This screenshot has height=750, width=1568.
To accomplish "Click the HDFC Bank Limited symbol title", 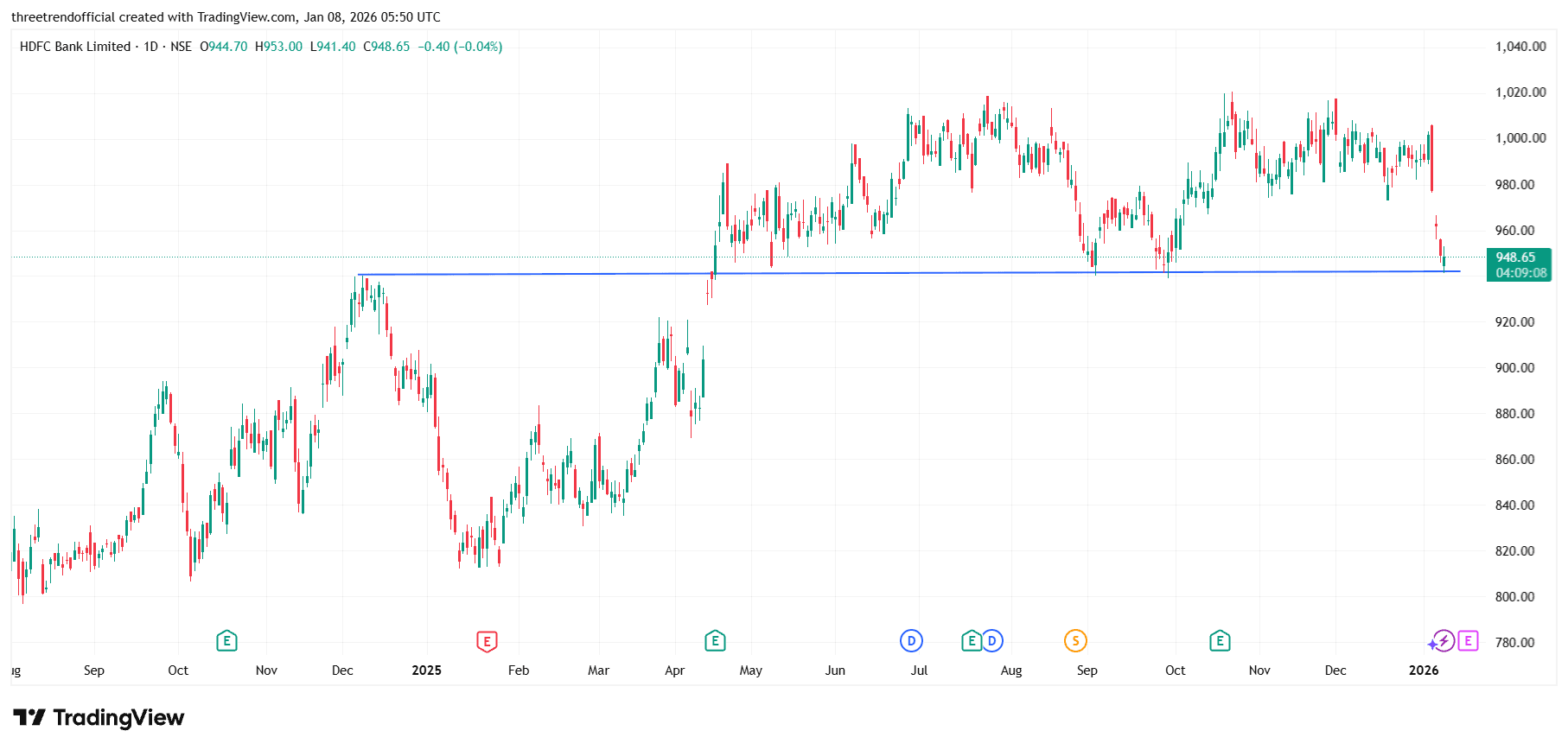I will [75, 47].
